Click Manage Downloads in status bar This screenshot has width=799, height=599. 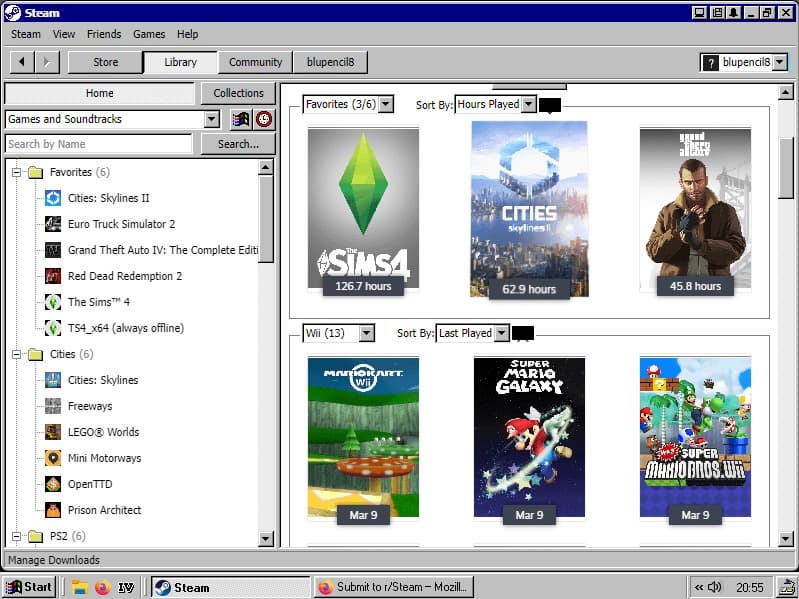[x=54, y=560]
